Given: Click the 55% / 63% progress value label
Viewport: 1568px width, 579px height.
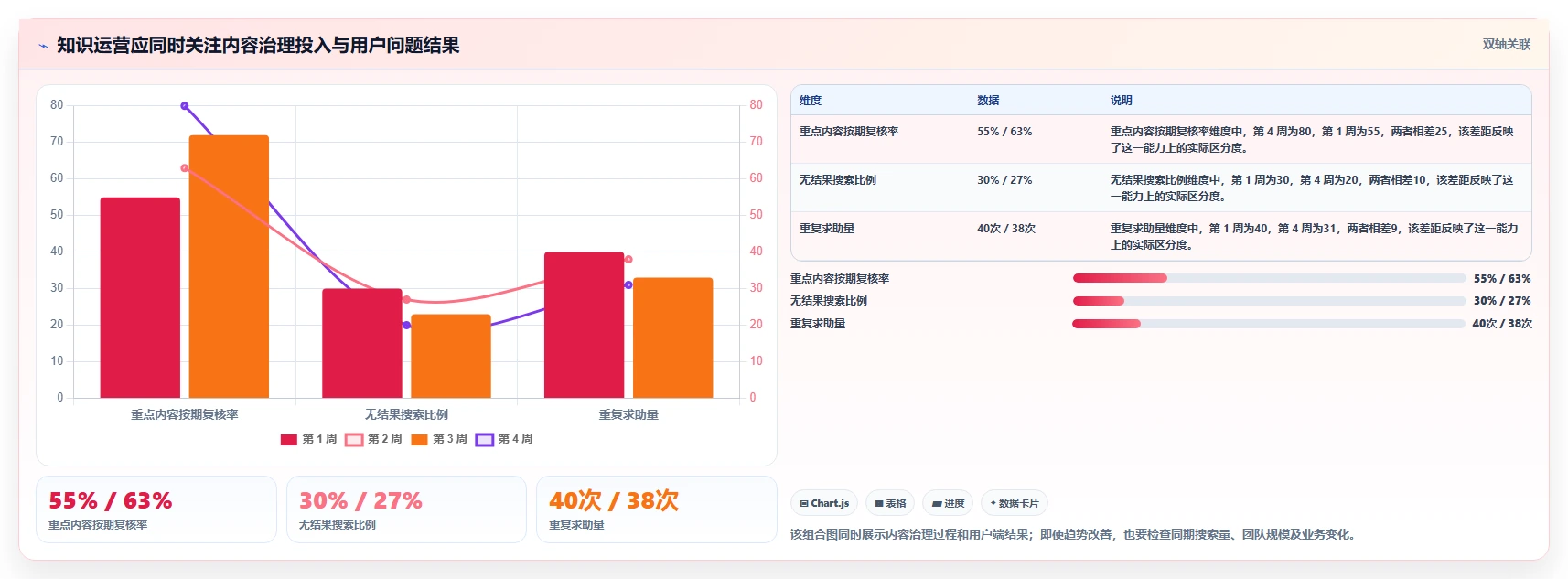Looking at the screenshot, I should 1502,279.
